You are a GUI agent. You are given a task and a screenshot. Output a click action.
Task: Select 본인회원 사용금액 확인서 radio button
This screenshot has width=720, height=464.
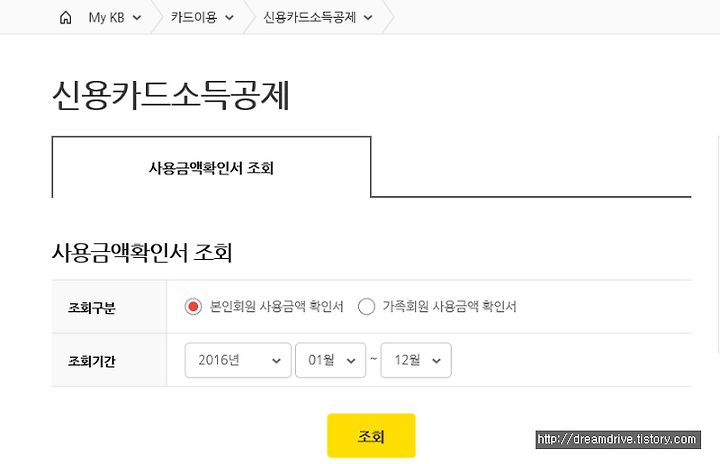click(x=193, y=306)
